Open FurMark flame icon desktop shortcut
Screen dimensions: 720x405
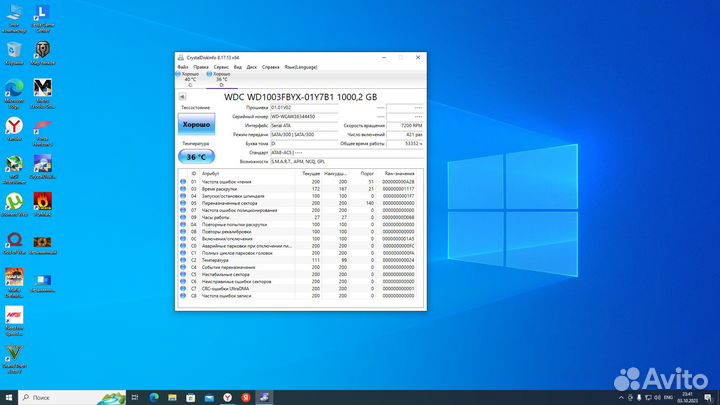pos(42,205)
